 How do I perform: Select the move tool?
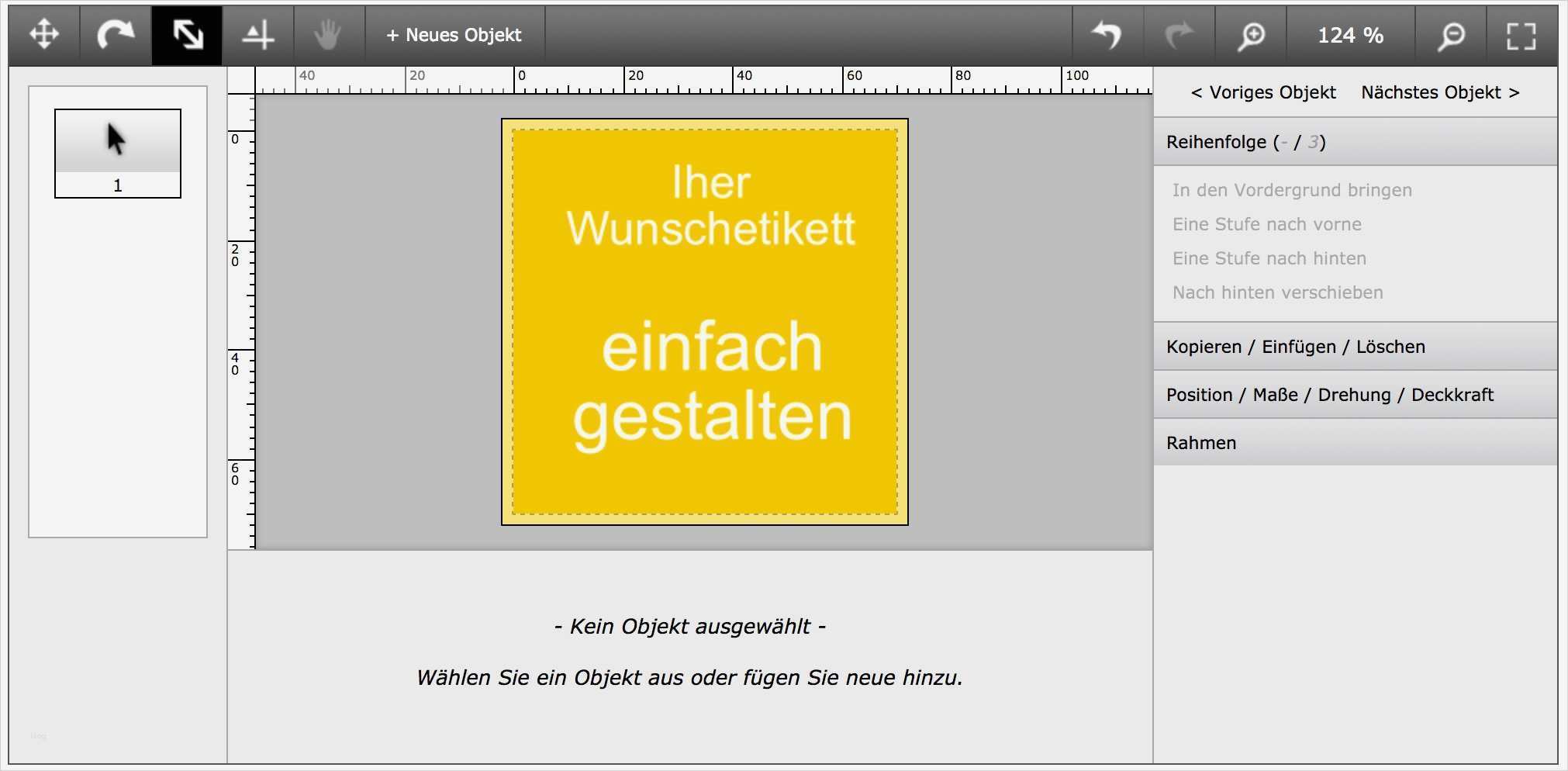pos(45,34)
